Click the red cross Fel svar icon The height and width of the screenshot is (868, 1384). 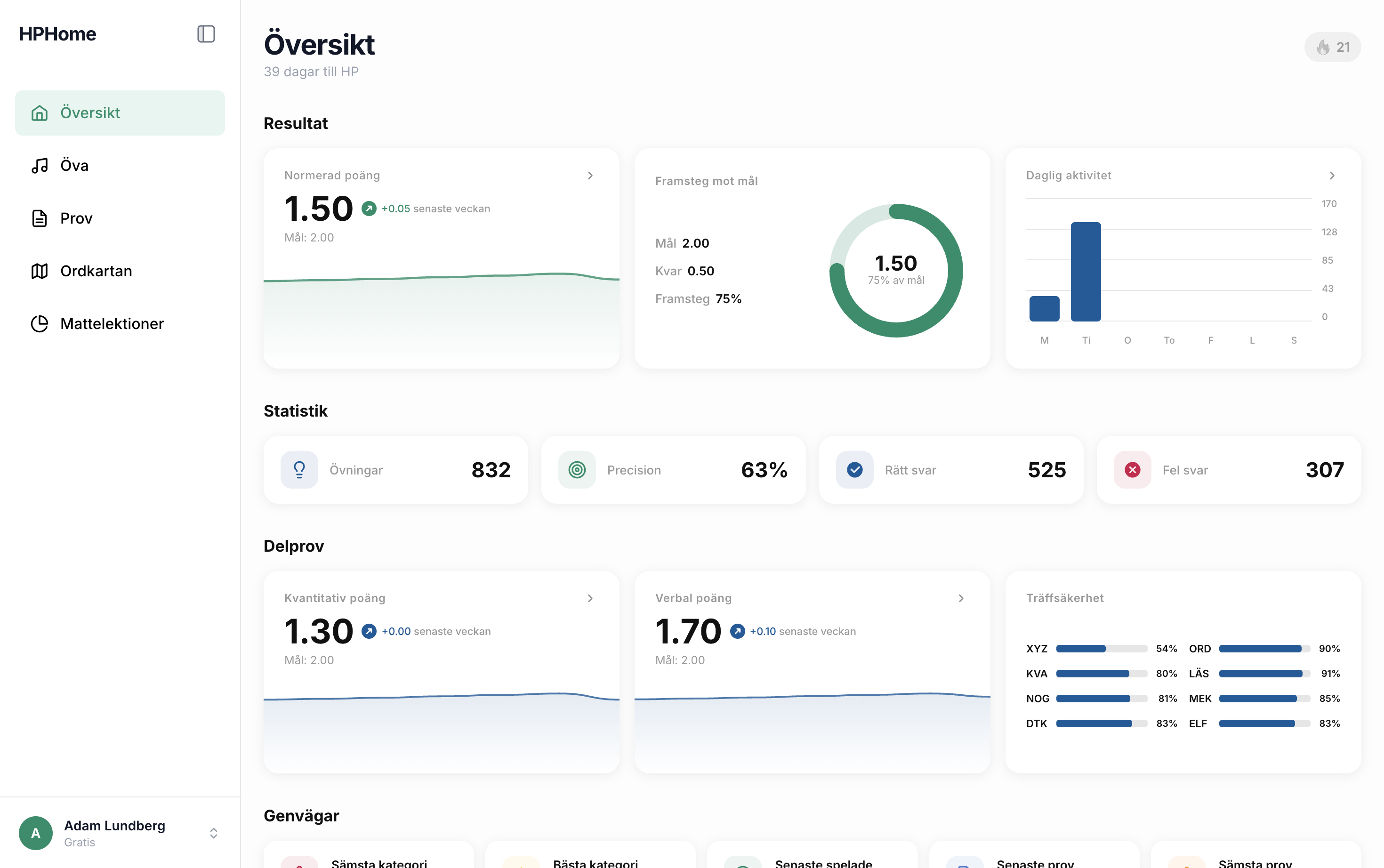[1132, 470]
